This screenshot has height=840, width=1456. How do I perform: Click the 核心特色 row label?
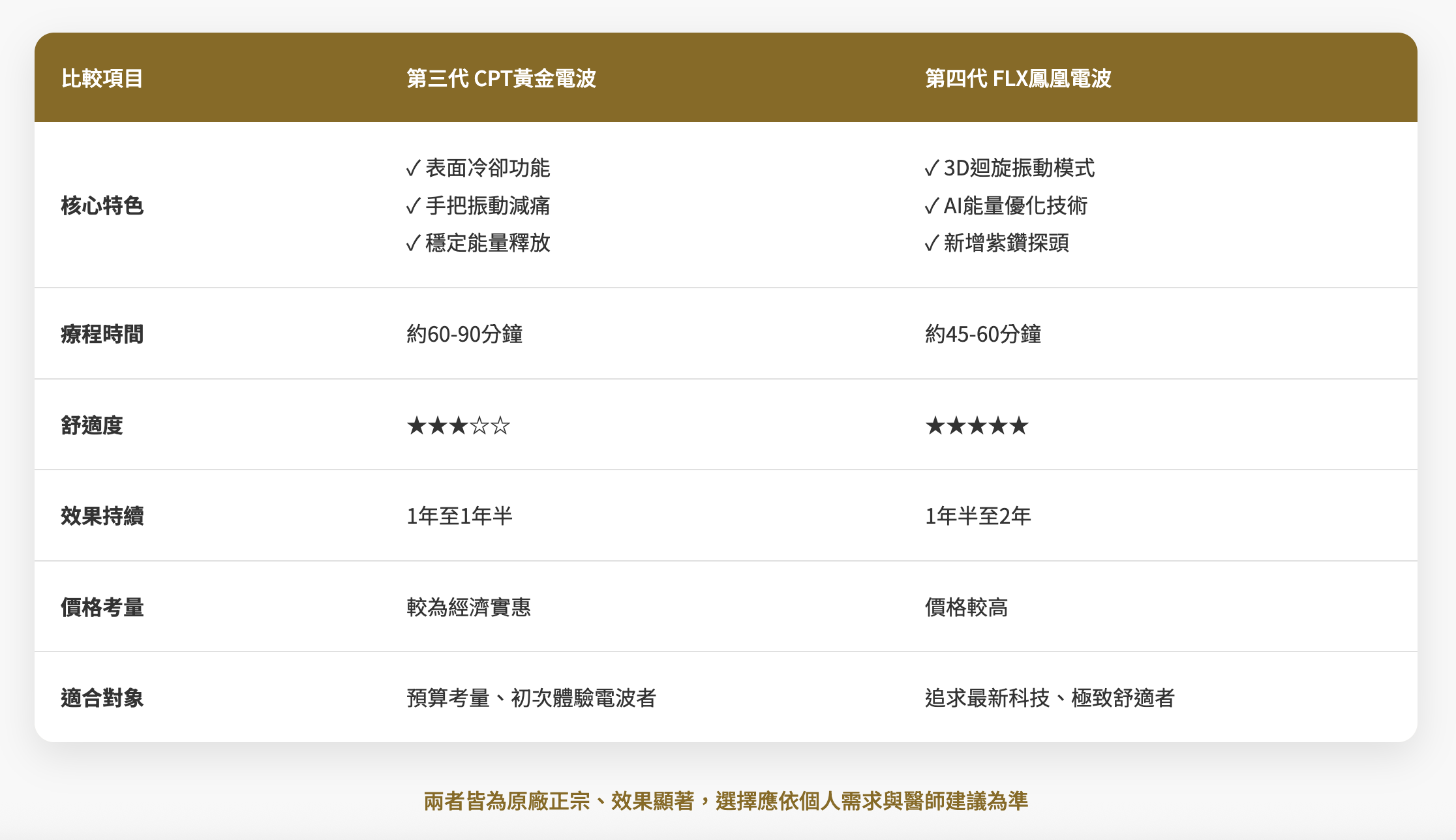pos(102,205)
